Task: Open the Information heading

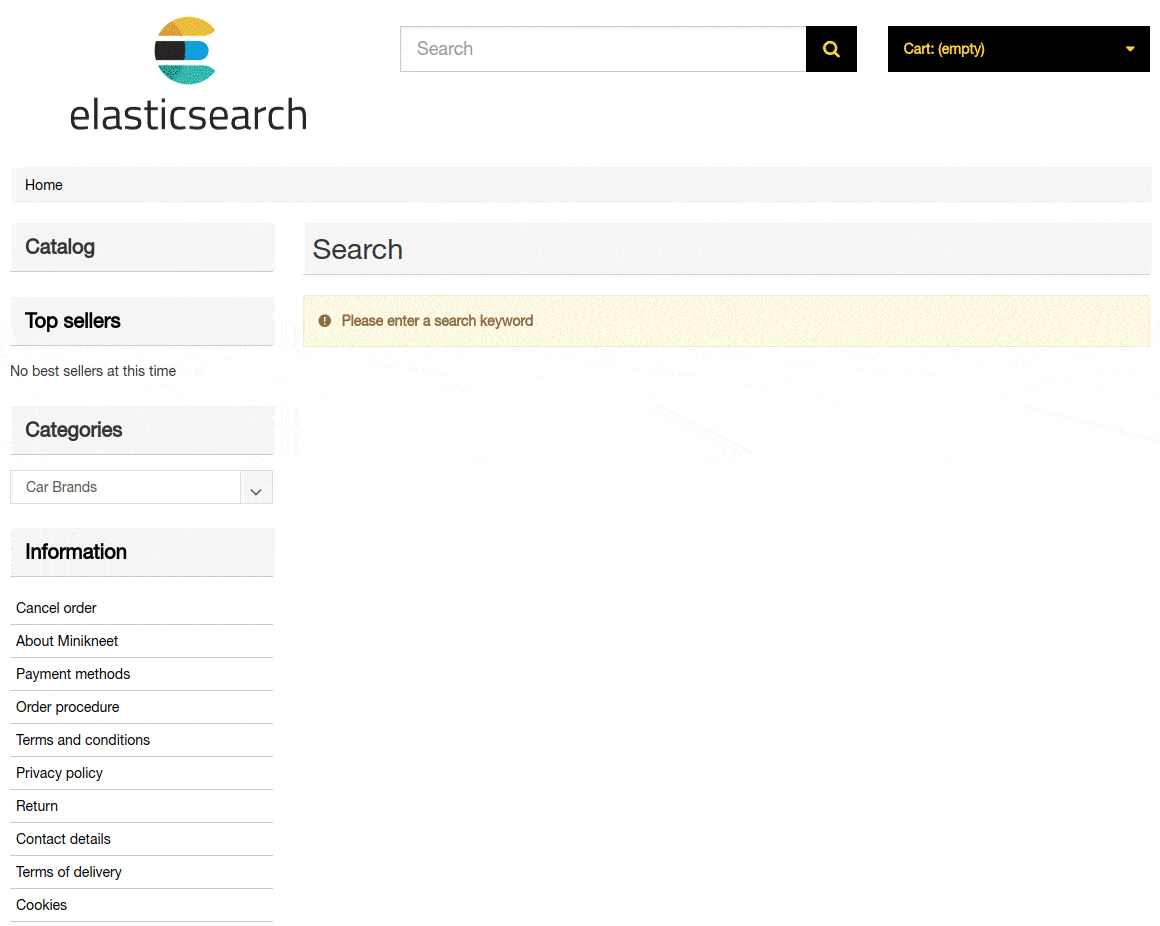Action: [75, 552]
